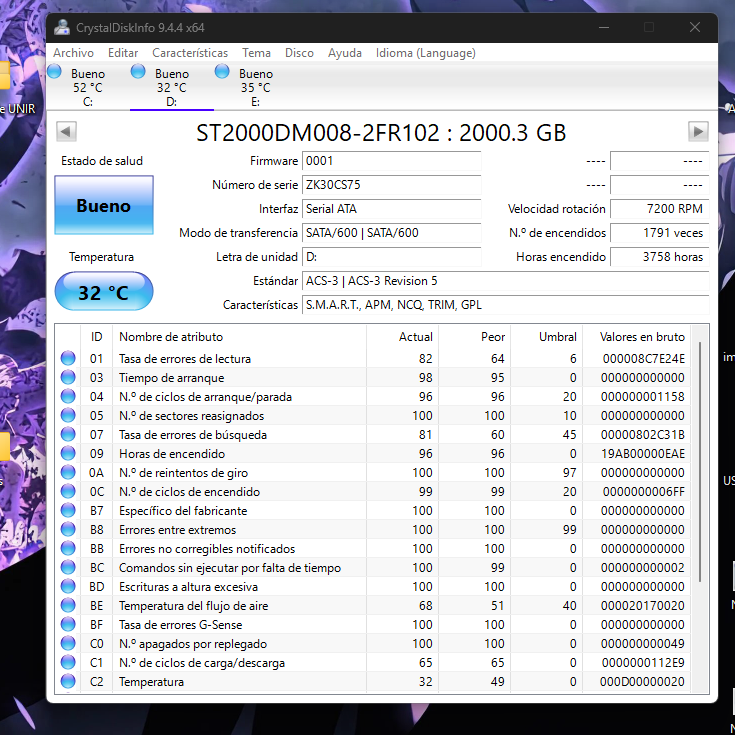
Task: Click status orb for attribute BE
Action: [68, 606]
